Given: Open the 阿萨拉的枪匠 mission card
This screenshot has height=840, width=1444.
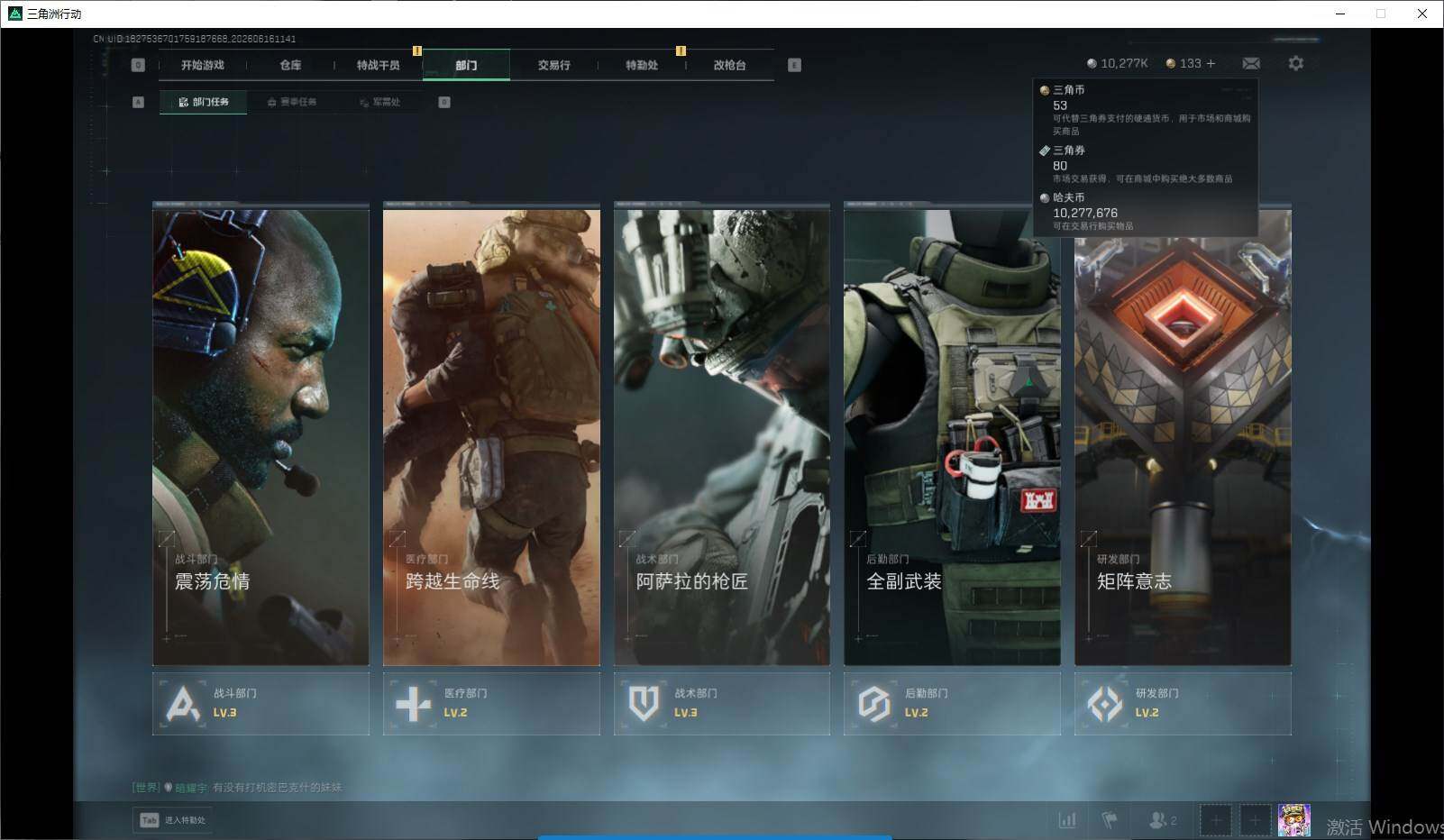Looking at the screenshot, I should (x=722, y=434).
